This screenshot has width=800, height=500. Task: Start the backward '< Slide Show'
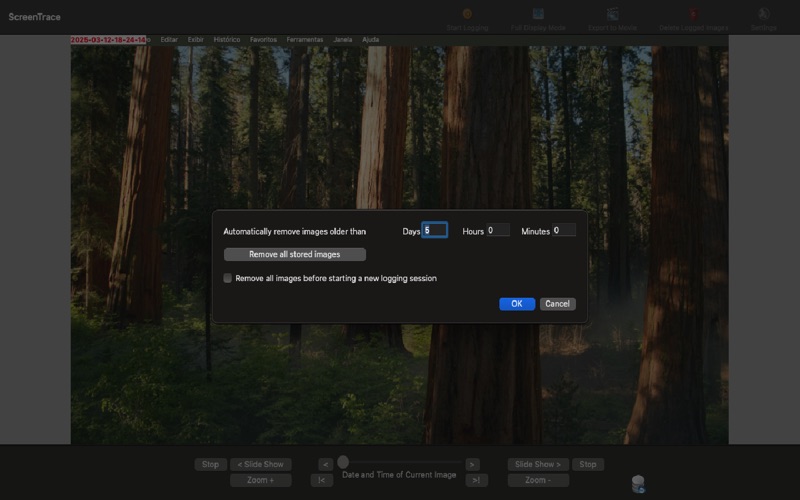pyautogui.click(x=261, y=464)
